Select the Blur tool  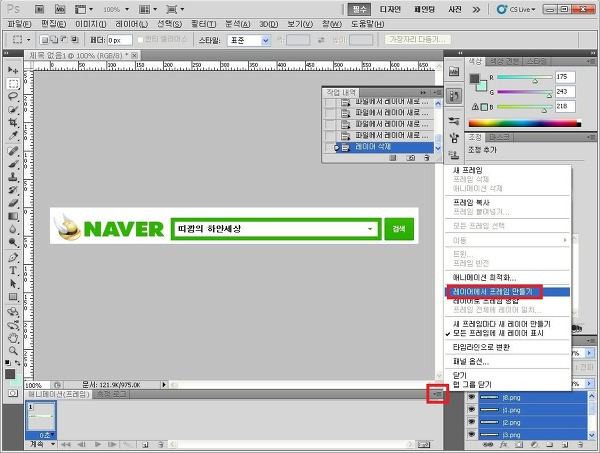click(13, 229)
